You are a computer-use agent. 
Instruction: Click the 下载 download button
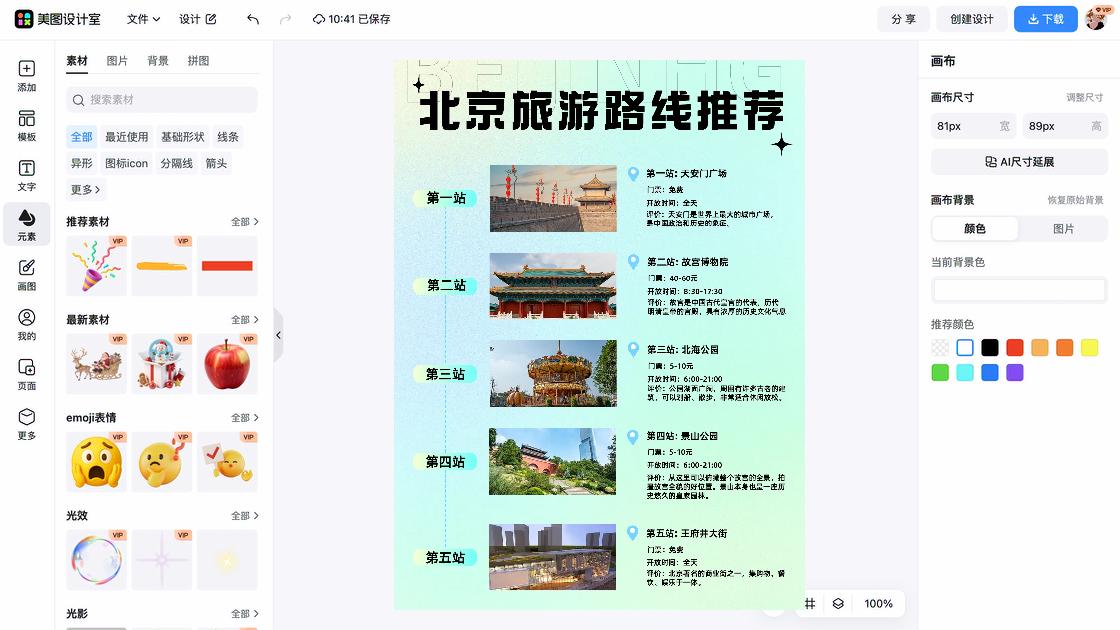coord(1046,19)
